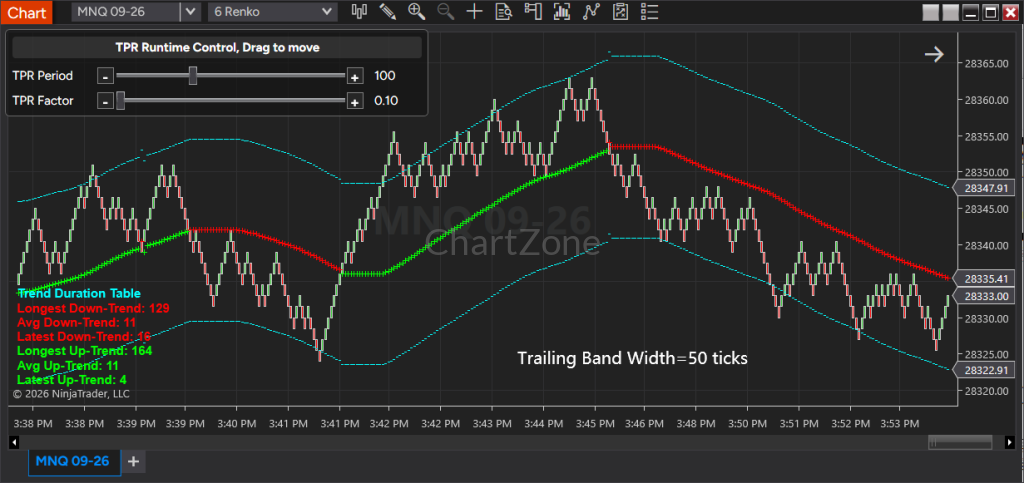Open the indicators line-graph icon
The width and height of the screenshot is (1024, 483).
[x=591, y=11]
